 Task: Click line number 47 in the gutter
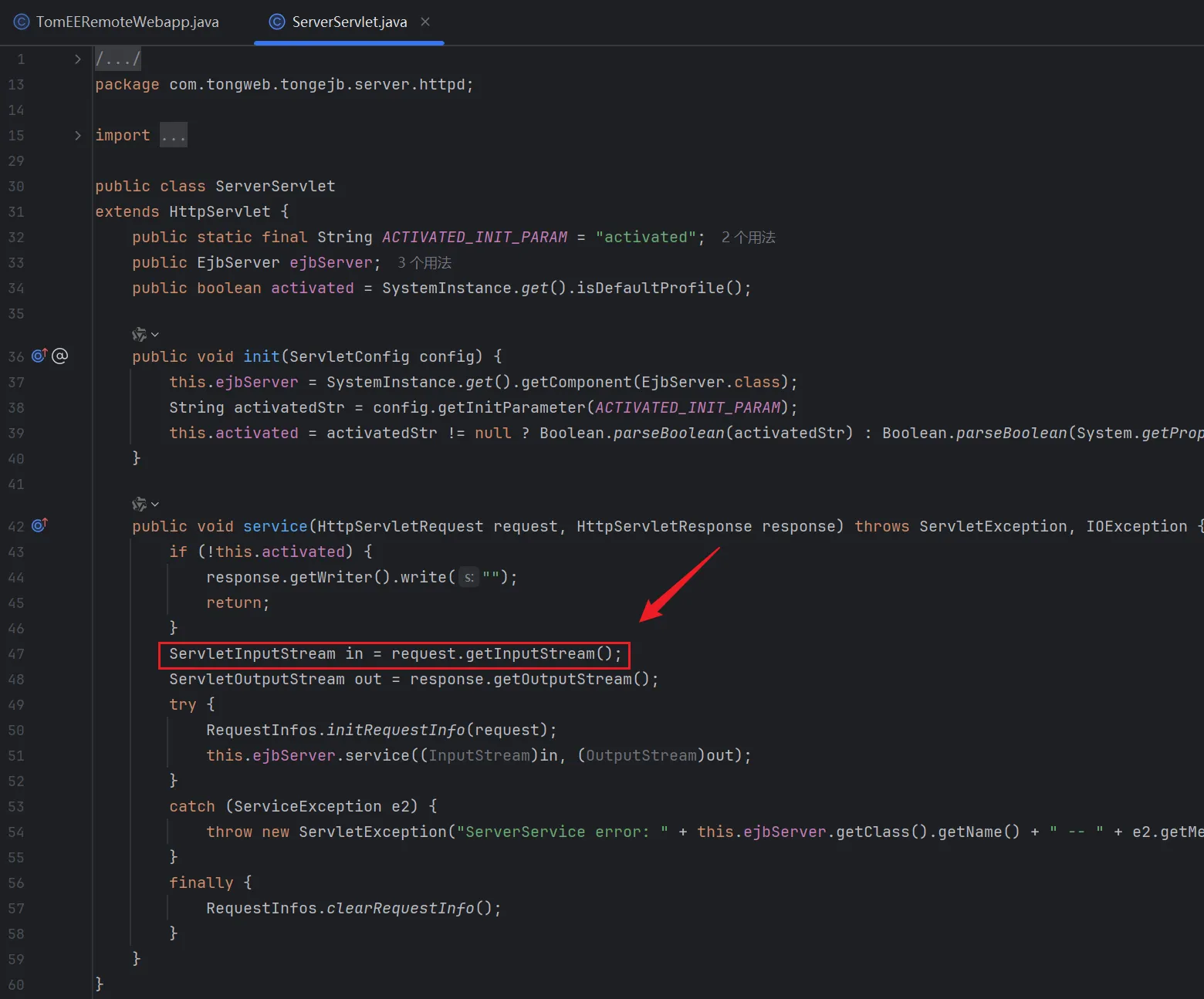tap(16, 654)
